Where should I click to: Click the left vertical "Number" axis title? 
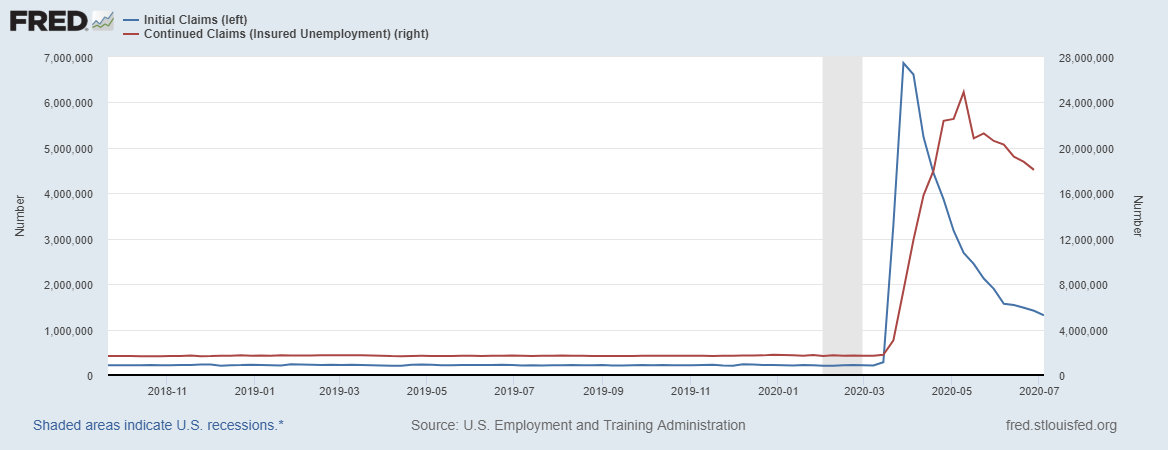click(20, 217)
